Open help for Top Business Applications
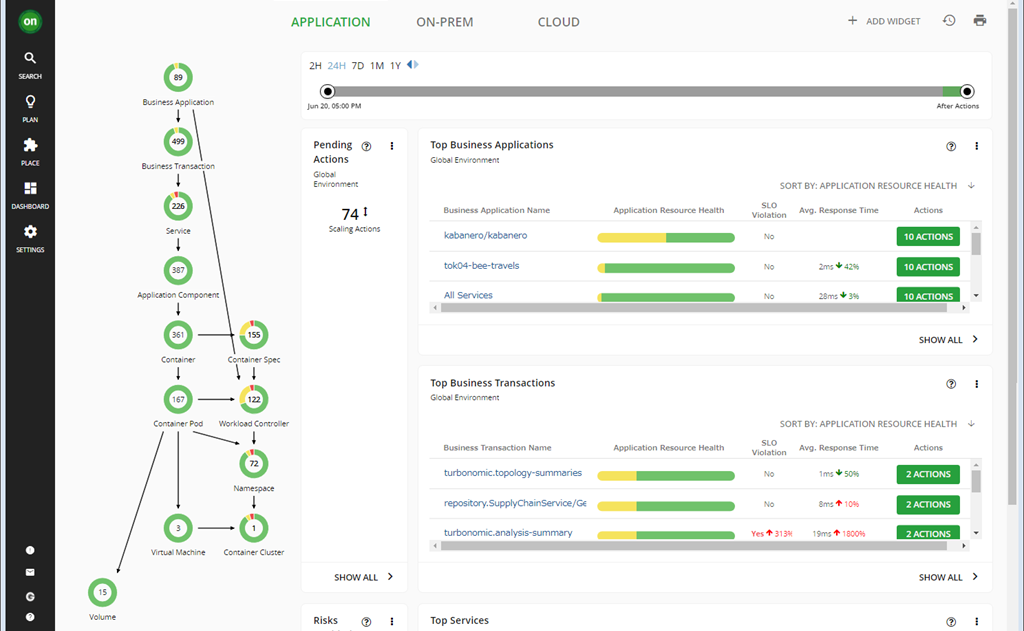The height and width of the screenshot is (631, 1024). click(951, 146)
